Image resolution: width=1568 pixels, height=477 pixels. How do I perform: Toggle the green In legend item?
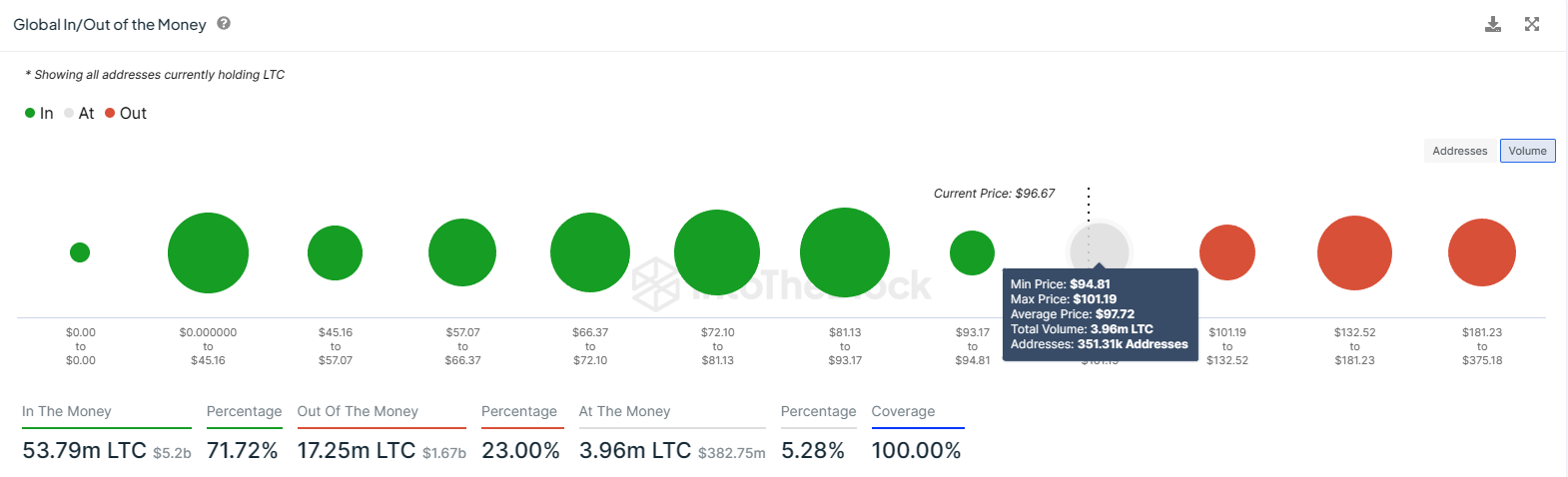point(39,114)
